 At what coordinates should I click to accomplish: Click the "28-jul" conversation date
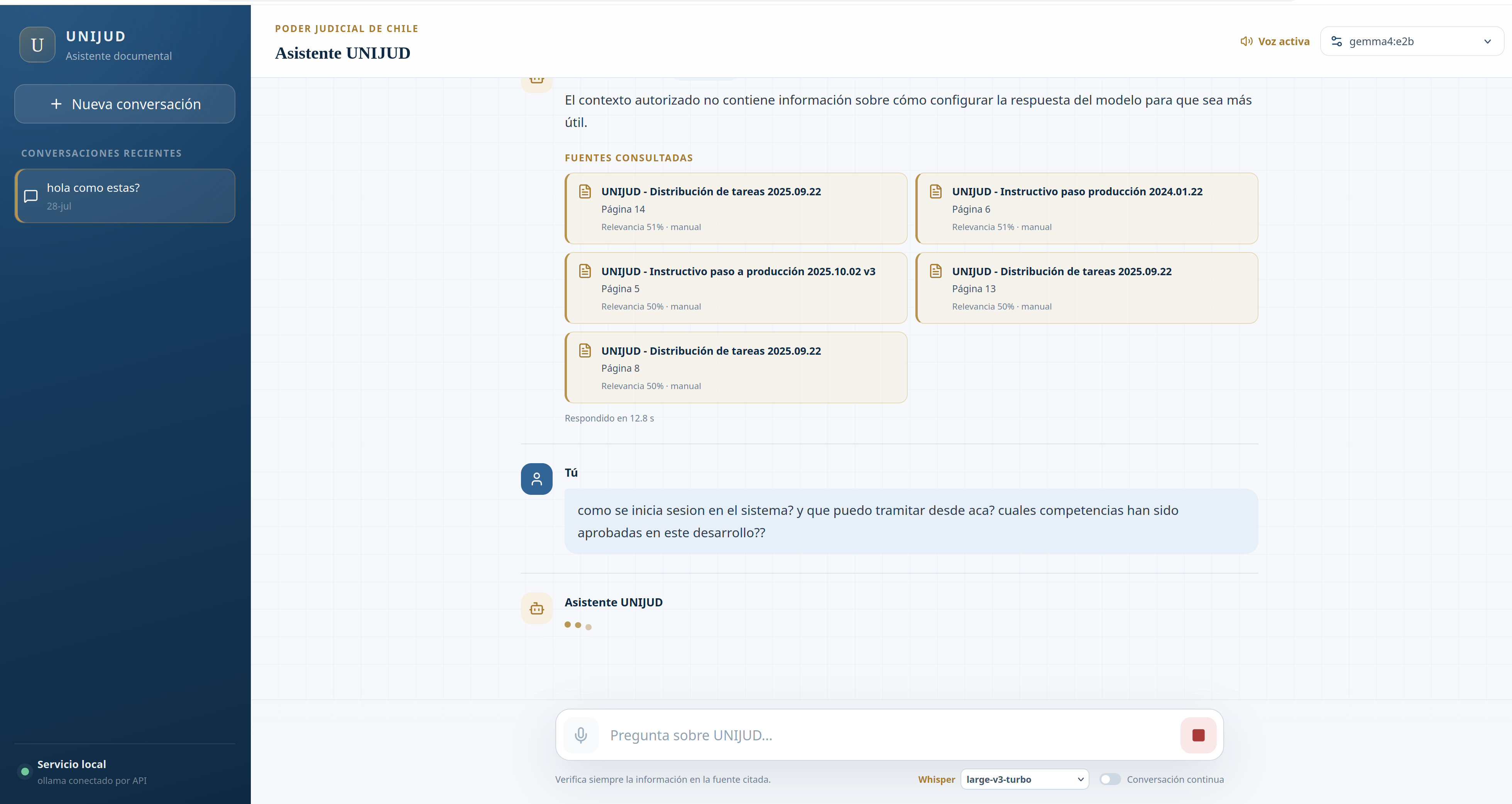[59, 206]
